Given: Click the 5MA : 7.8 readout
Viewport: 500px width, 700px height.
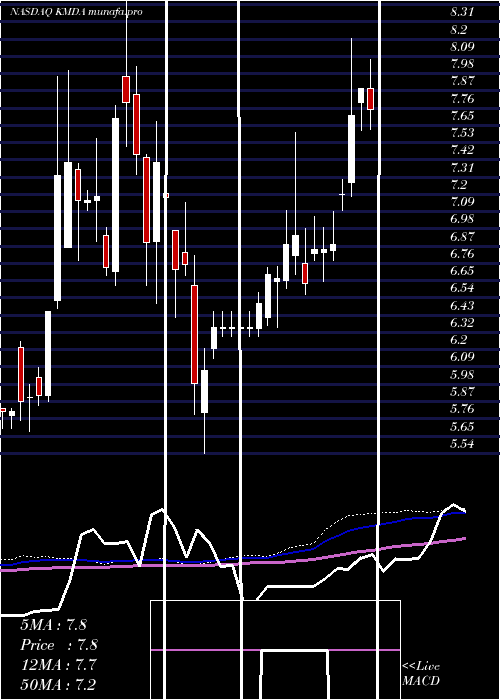Looking at the screenshot, I should pyautogui.click(x=54, y=625).
